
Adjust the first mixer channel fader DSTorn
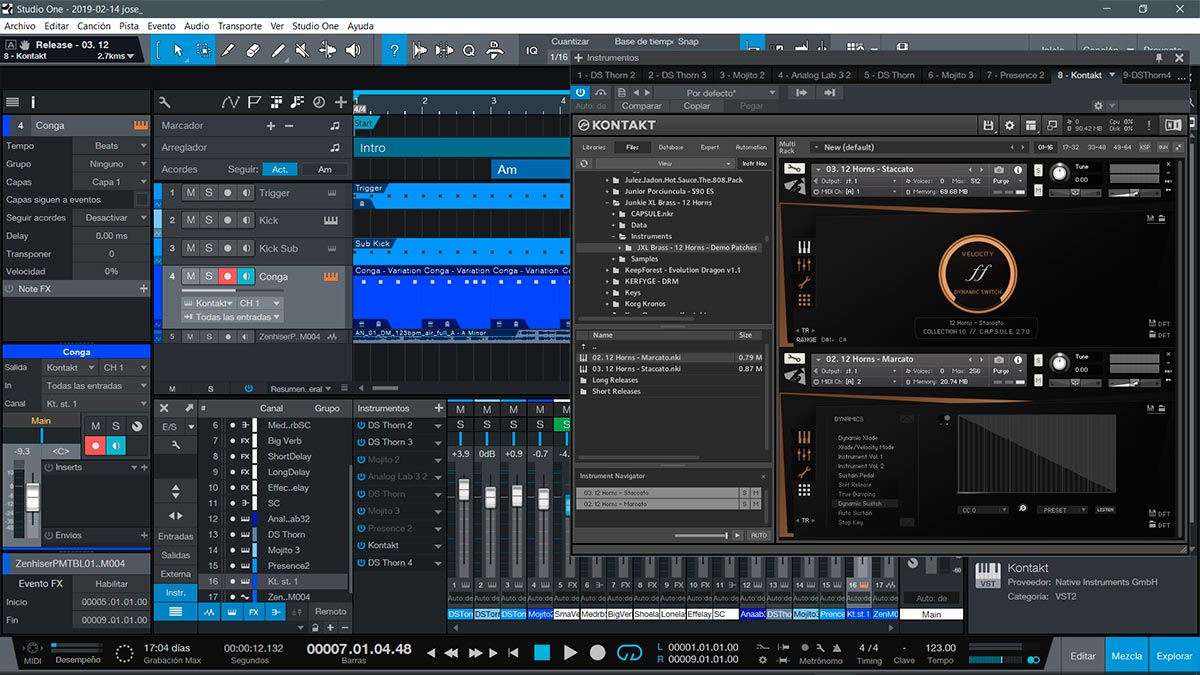pos(463,491)
